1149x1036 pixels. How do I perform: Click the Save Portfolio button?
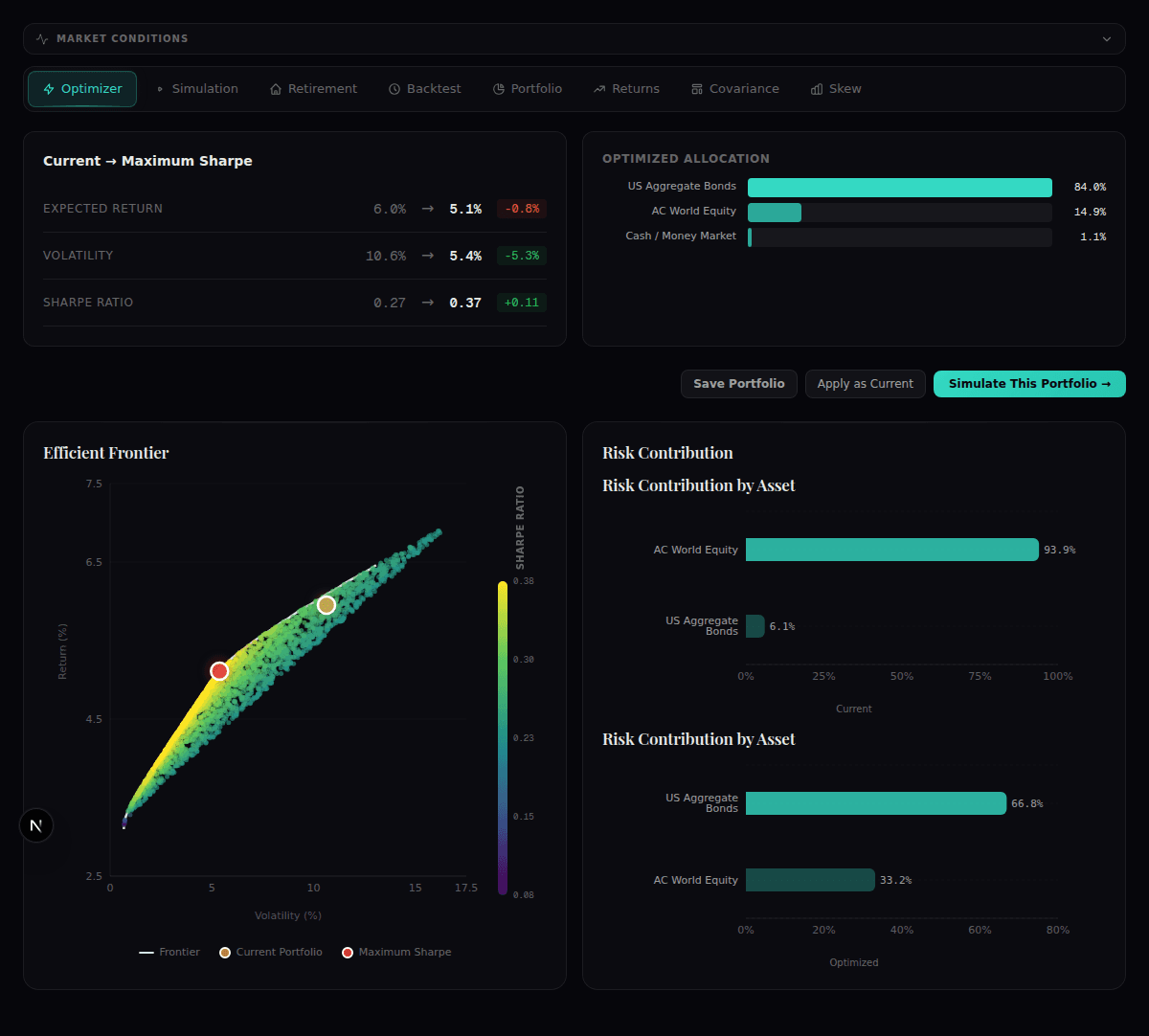738,383
